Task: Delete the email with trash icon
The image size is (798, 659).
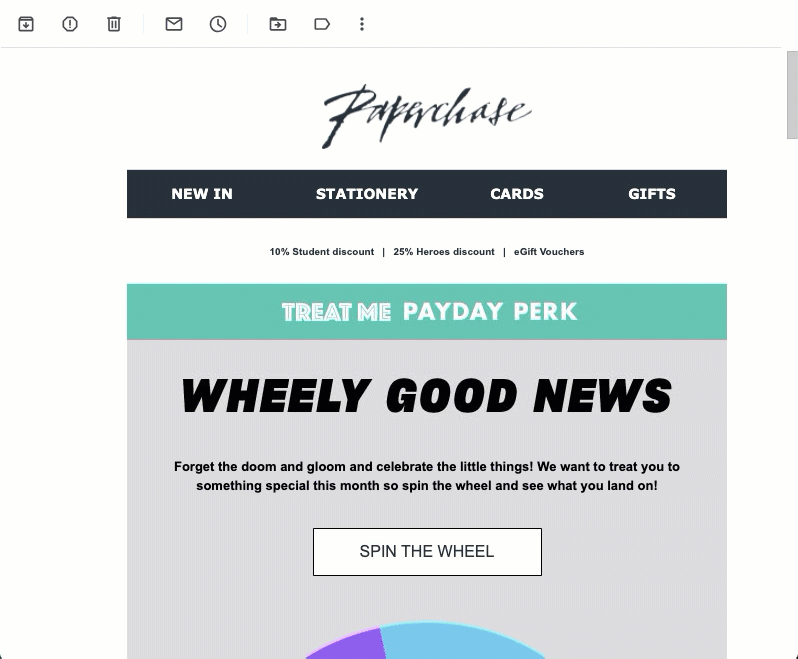Action: [114, 24]
